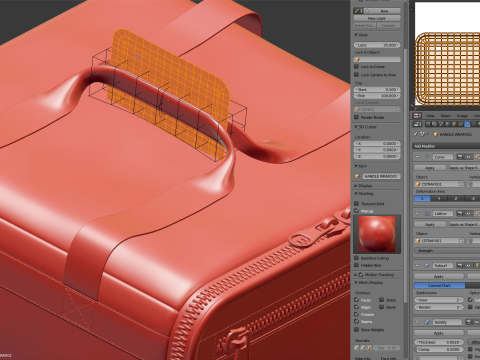Open Image menu in UV editor
This screenshot has width=480, height=360.
click(462, 116)
